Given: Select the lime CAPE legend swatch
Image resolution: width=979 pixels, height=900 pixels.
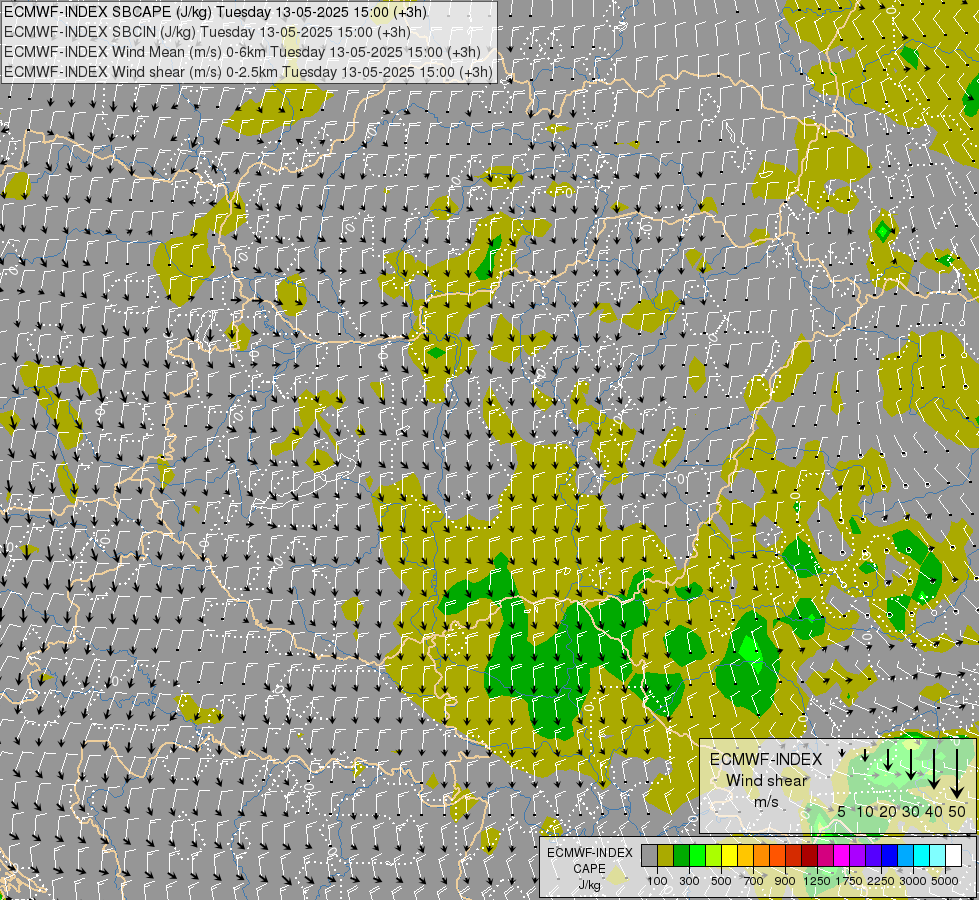Looking at the screenshot, I should pyautogui.click(x=714, y=856).
